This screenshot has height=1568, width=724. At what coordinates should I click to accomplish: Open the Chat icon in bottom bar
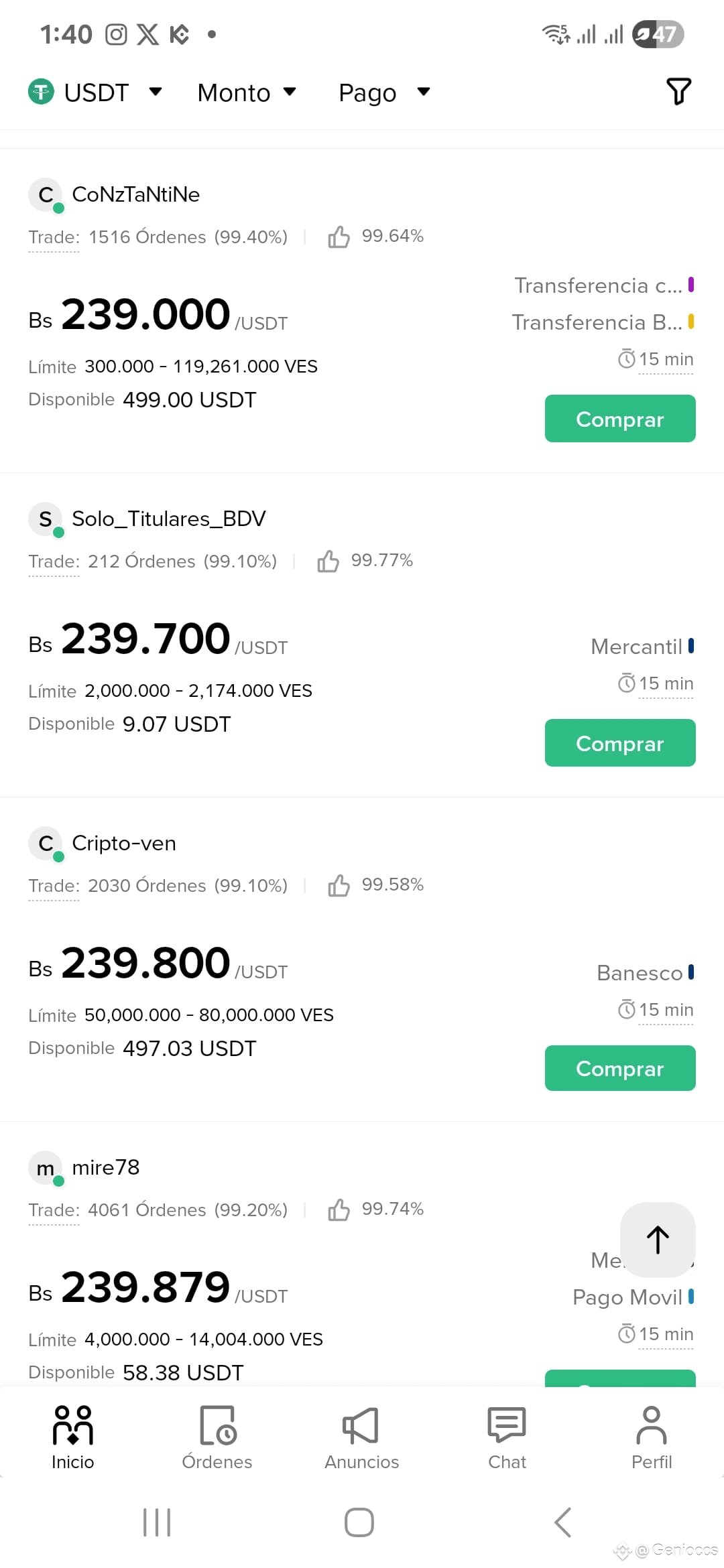(507, 1437)
